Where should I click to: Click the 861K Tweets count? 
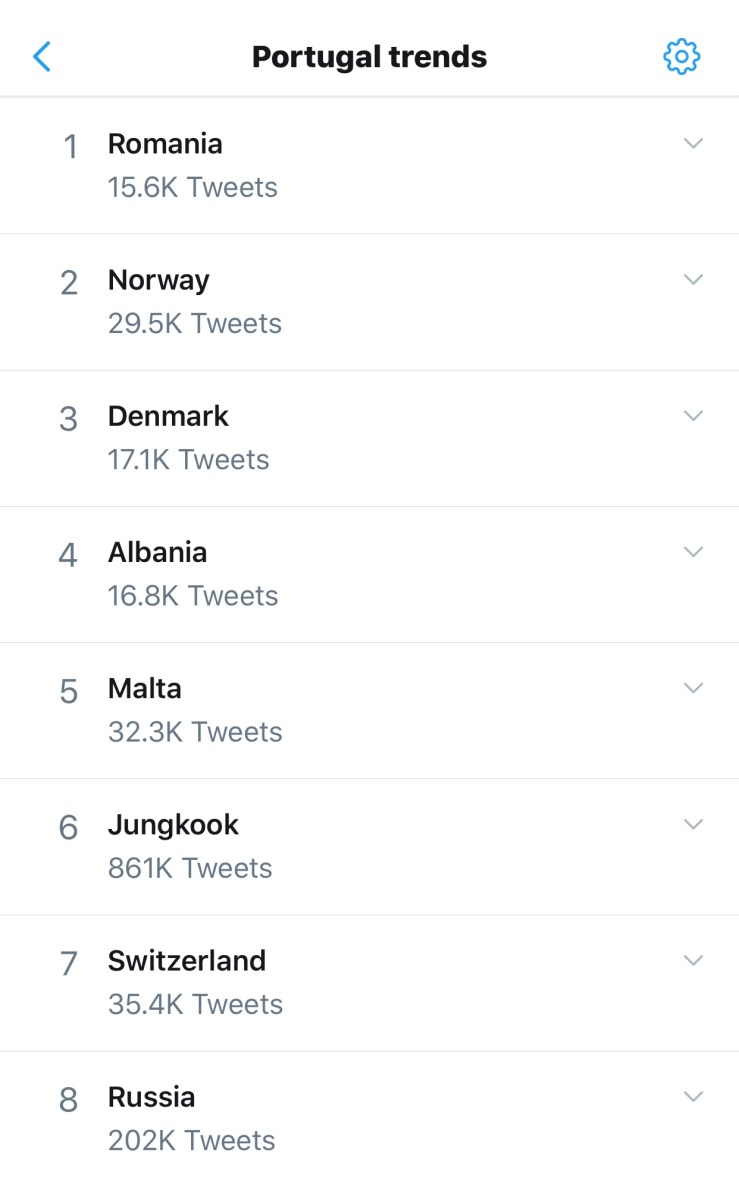tap(190, 868)
